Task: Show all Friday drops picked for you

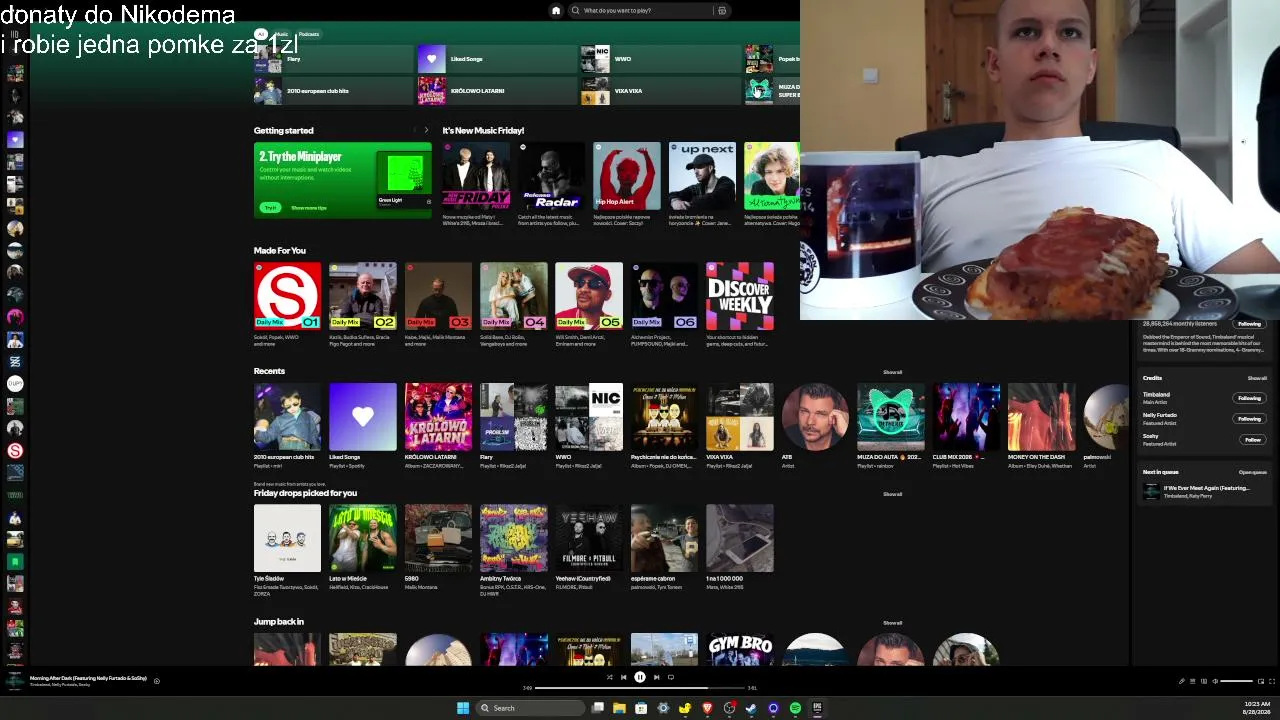Action: 892,494
